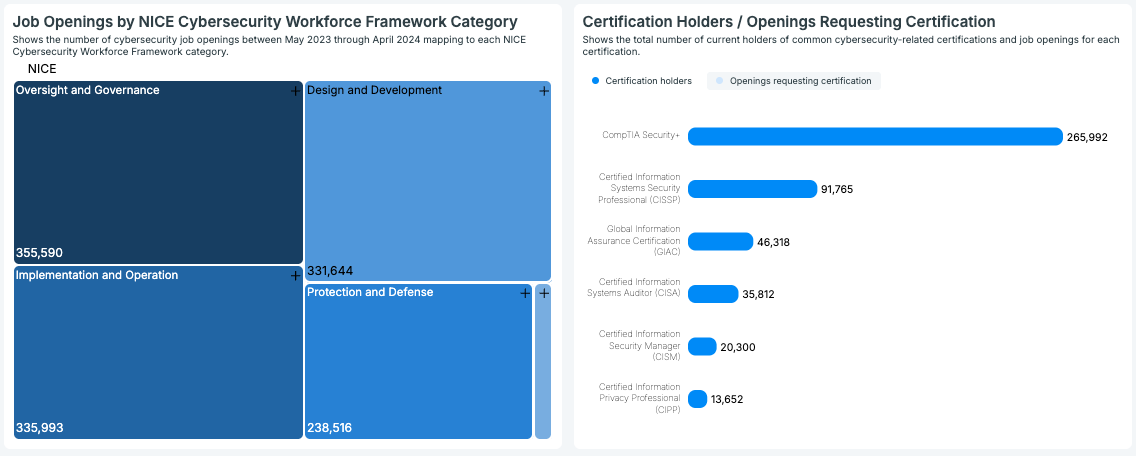Select the Implementation and Operation tile label

97,275
